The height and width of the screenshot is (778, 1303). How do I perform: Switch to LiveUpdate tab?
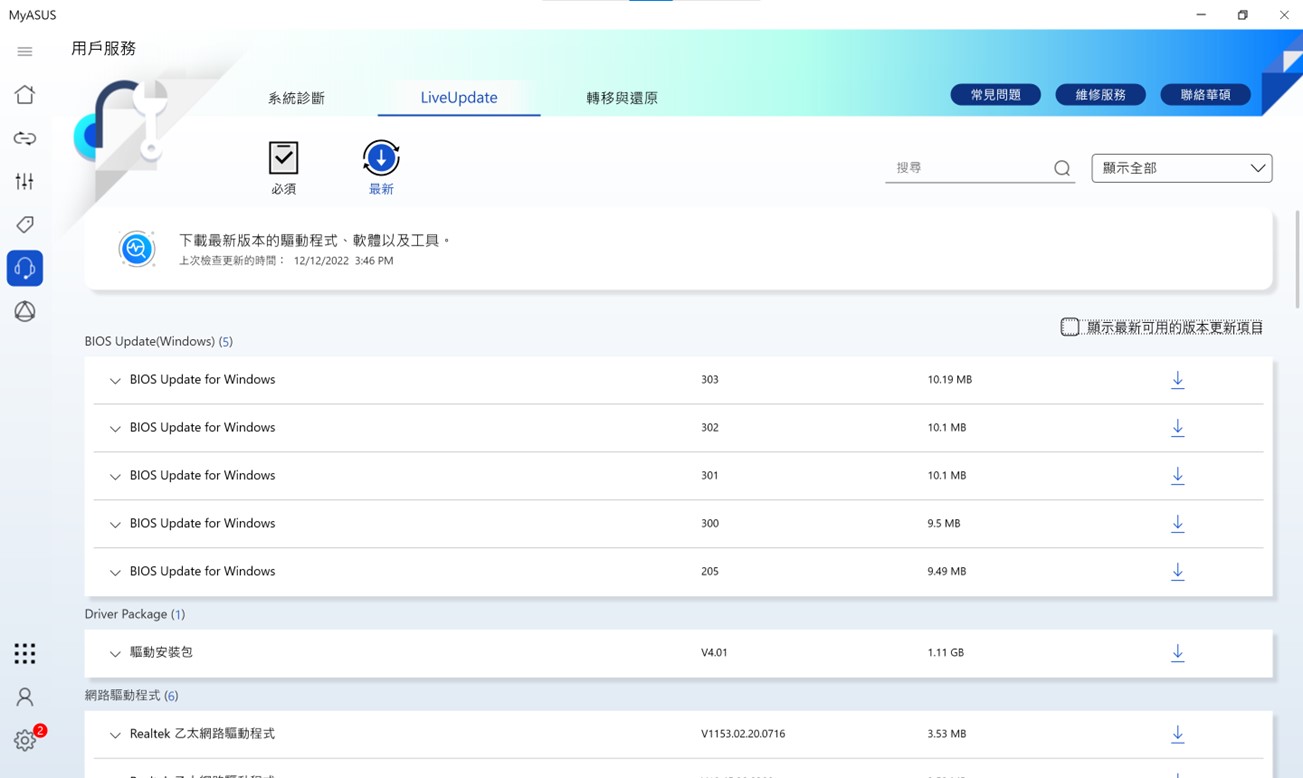coord(459,98)
